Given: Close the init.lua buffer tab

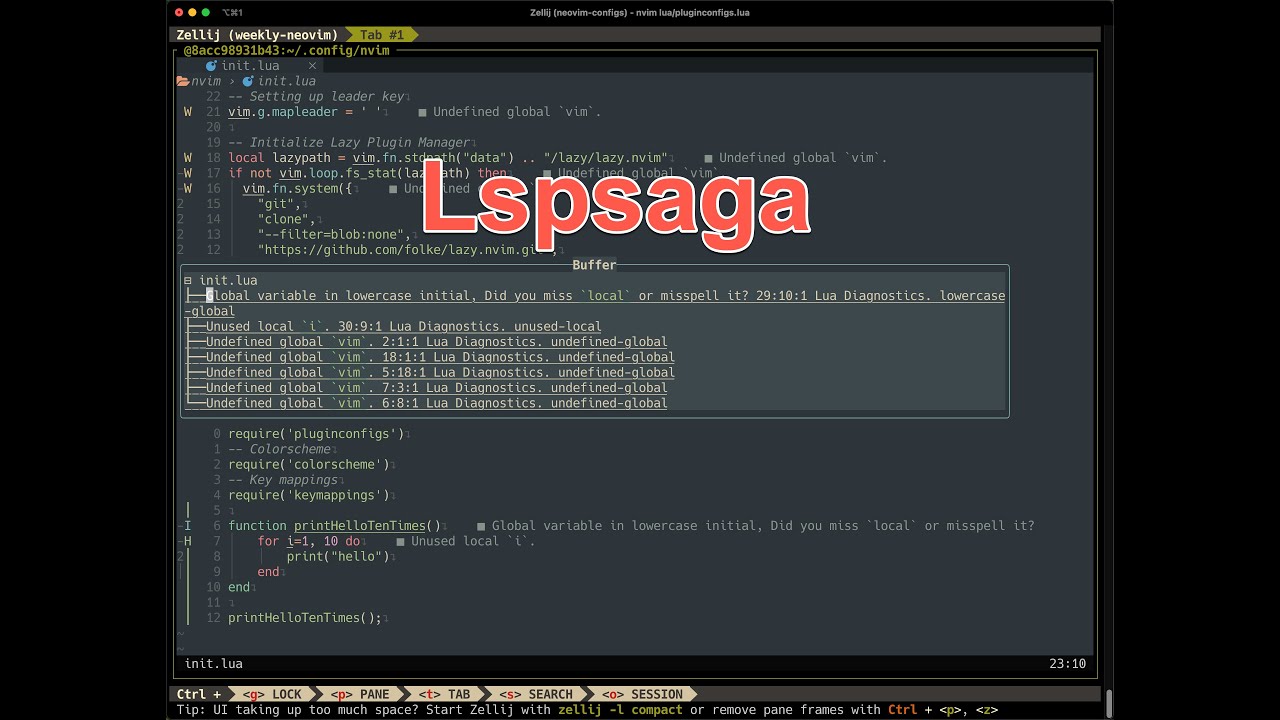Looking at the screenshot, I should [x=312, y=66].
